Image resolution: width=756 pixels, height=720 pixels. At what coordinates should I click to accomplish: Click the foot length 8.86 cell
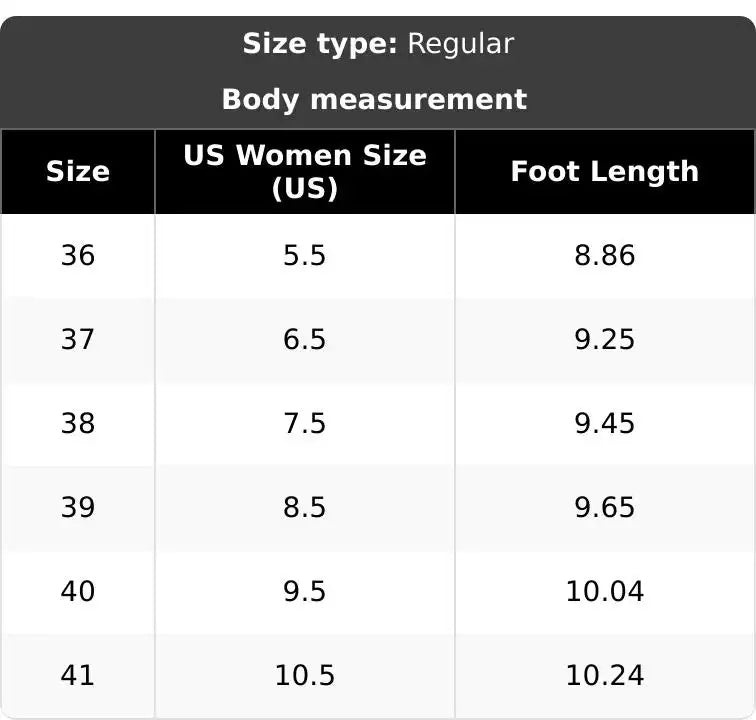[605, 255]
